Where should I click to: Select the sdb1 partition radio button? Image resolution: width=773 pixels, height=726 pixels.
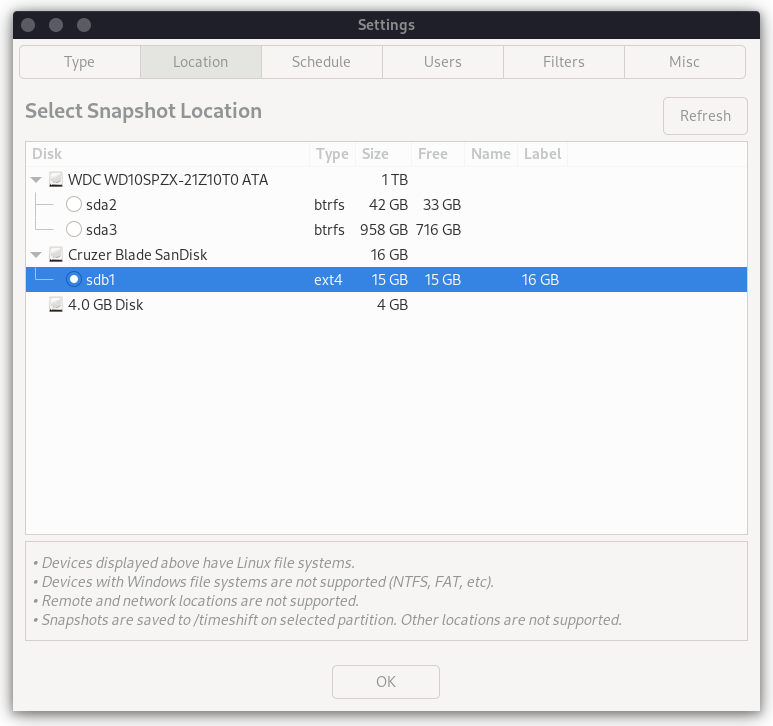[74, 280]
